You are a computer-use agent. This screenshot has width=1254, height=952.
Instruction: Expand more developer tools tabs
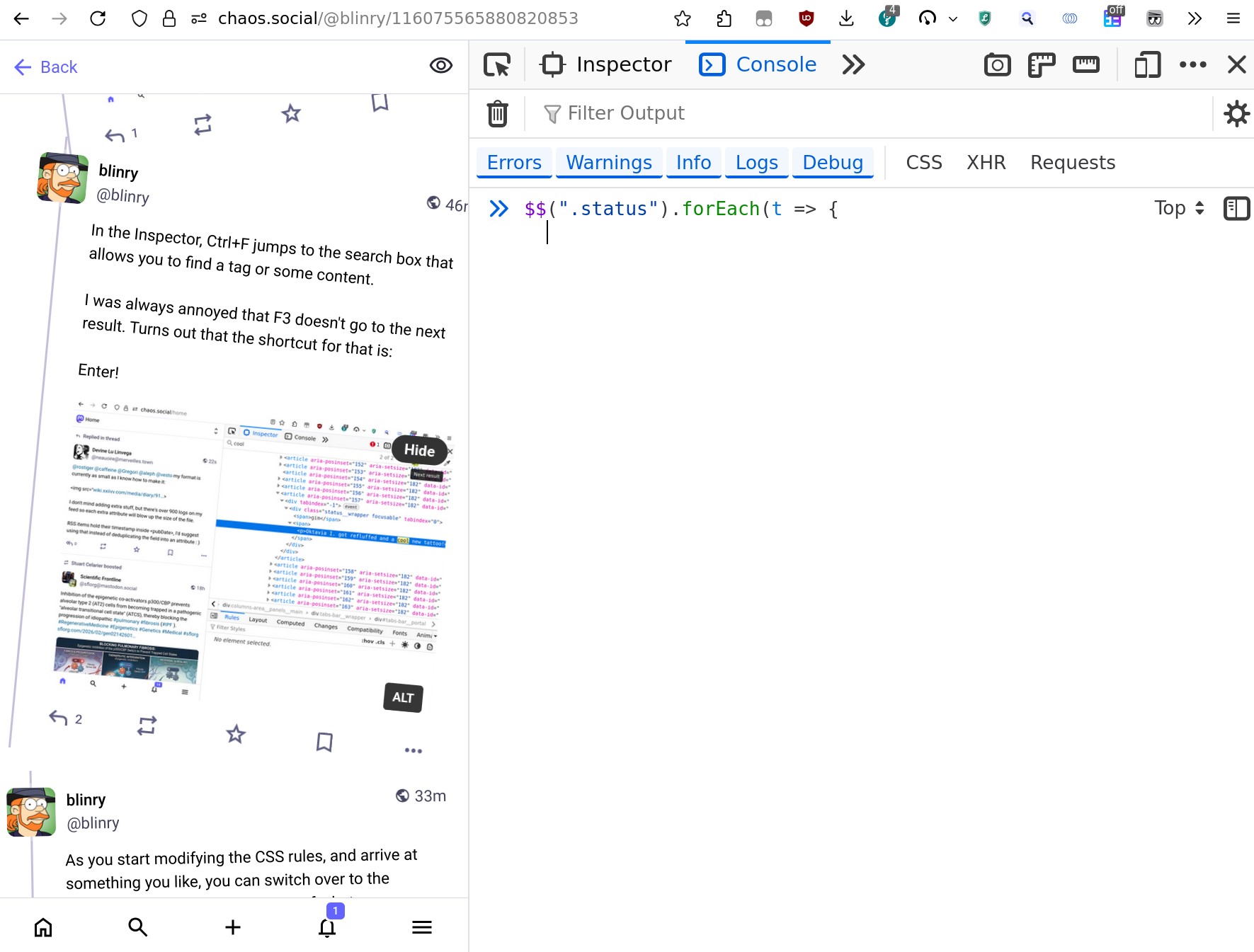point(853,65)
